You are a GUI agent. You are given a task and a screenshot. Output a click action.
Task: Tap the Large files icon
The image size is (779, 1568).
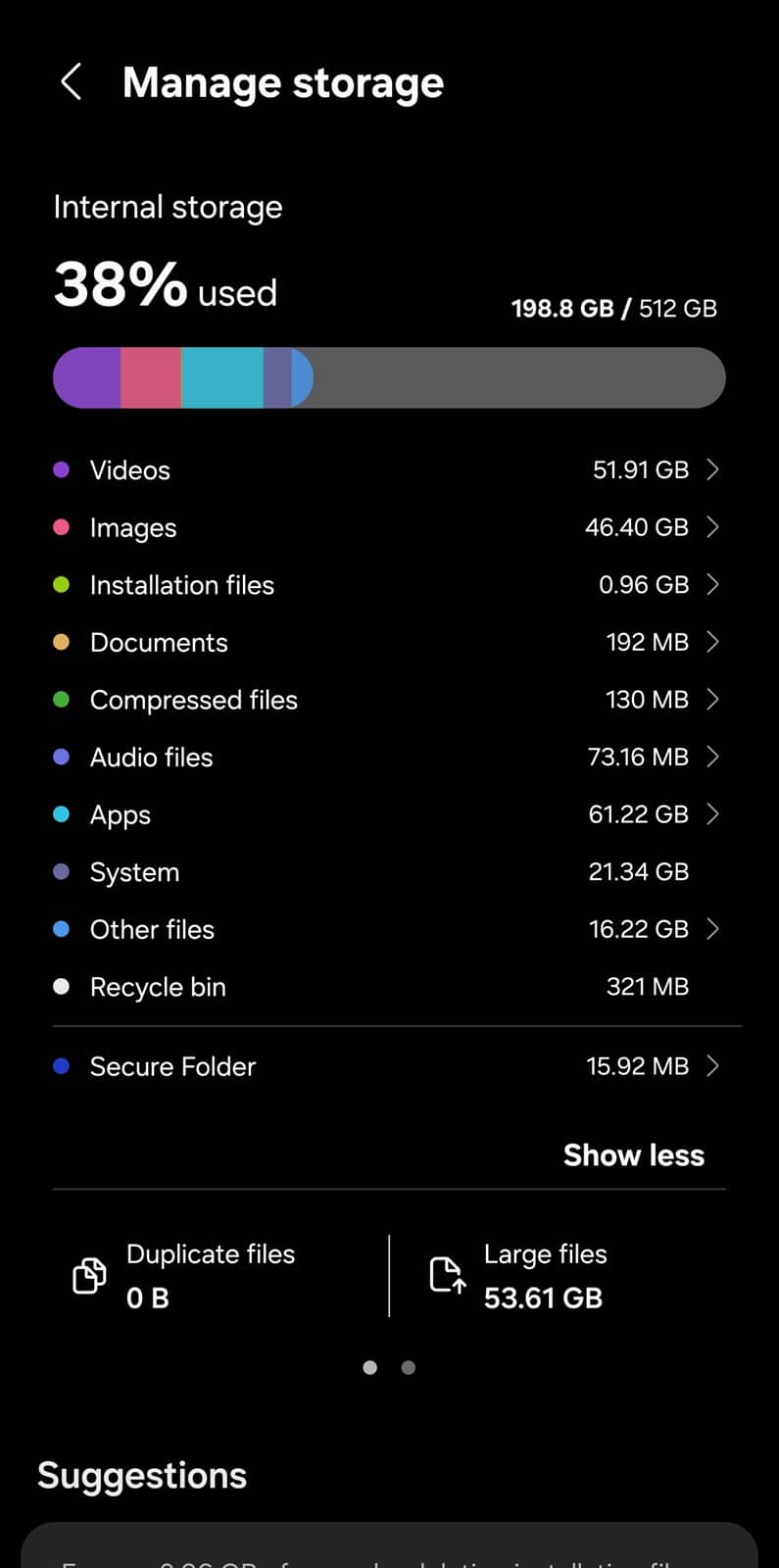pos(448,1276)
